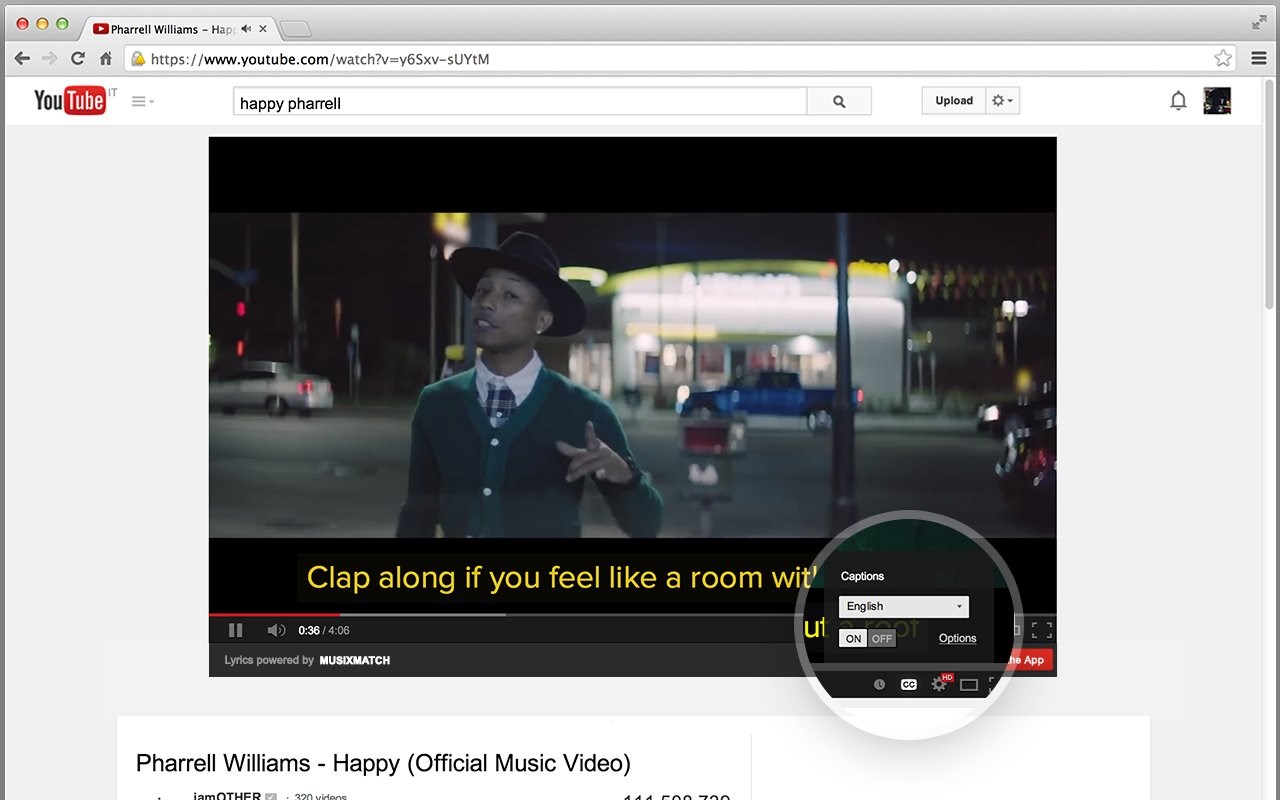Click the MUSIXMATCH lyrics credit

click(355, 660)
